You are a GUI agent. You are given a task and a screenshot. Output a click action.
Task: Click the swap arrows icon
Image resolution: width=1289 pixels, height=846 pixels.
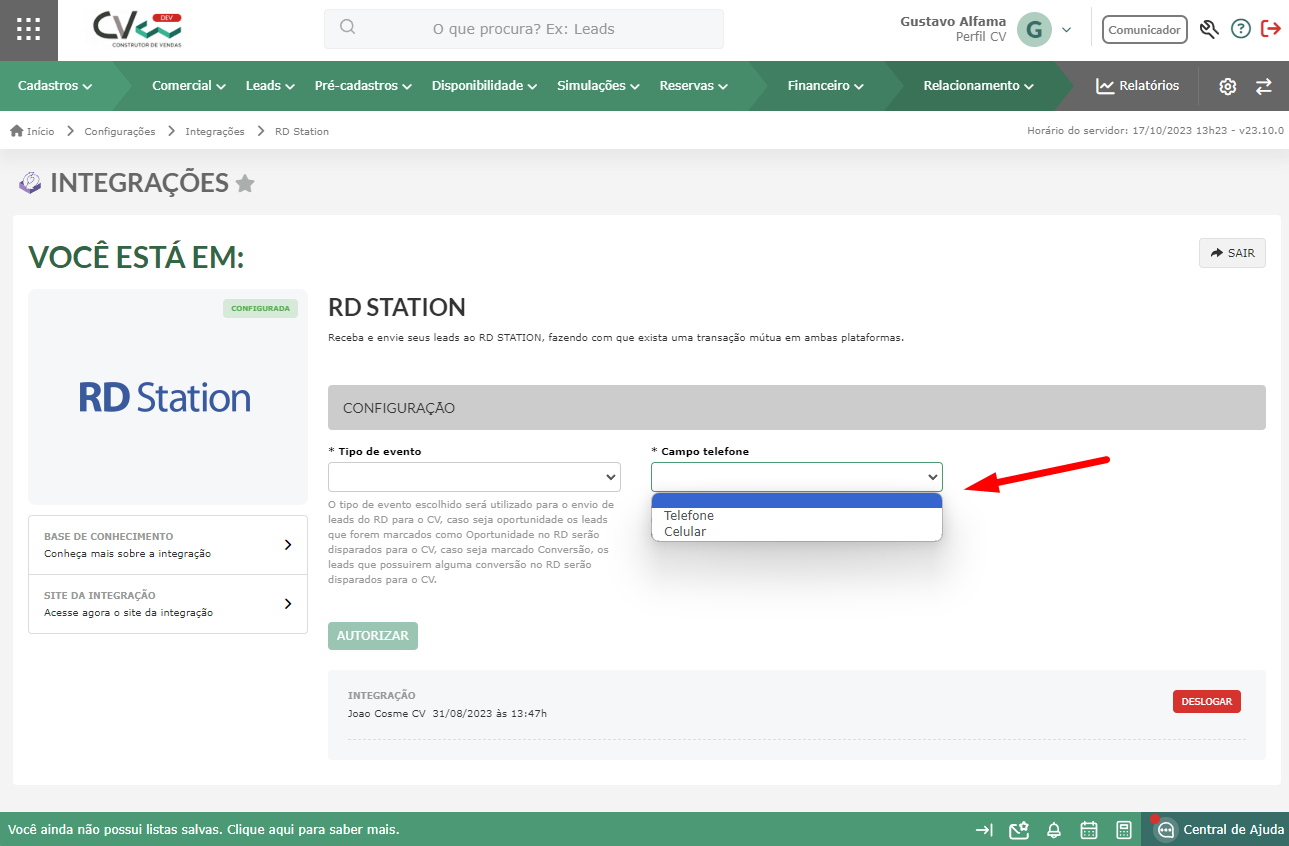coord(1264,86)
